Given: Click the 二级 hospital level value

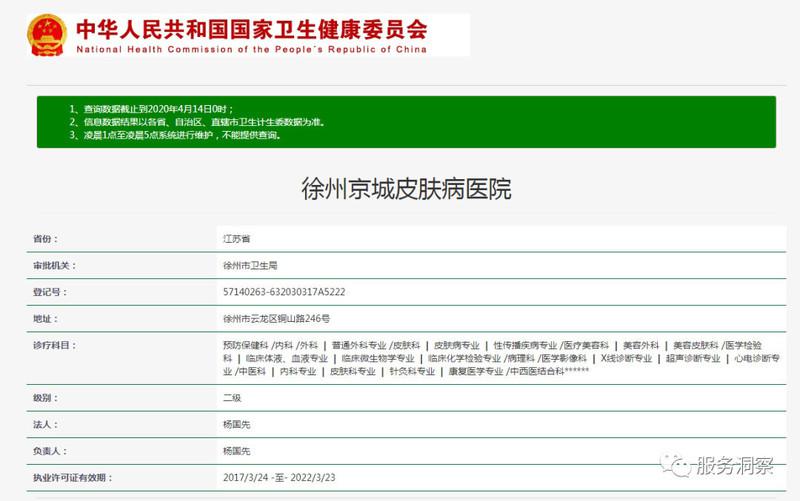Looking at the screenshot, I should (x=232, y=398).
